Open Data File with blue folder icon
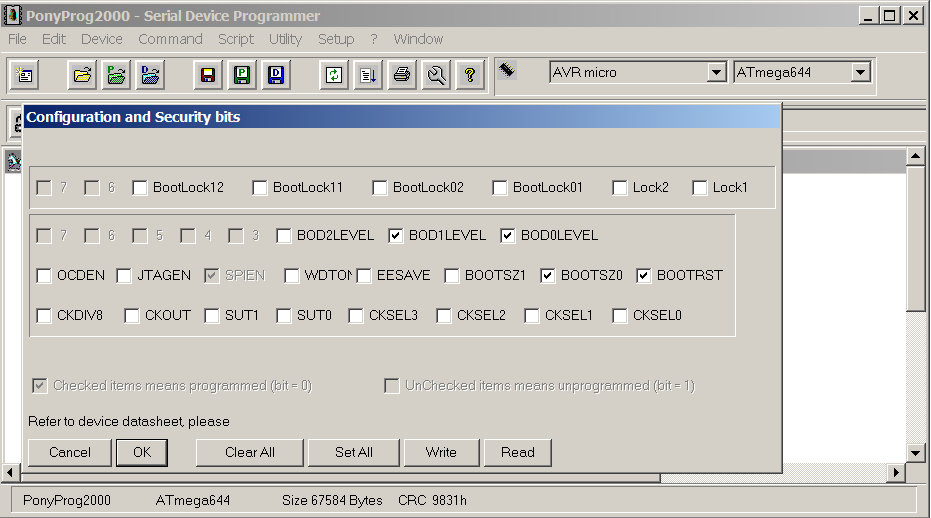931x518 pixels. 150,75
